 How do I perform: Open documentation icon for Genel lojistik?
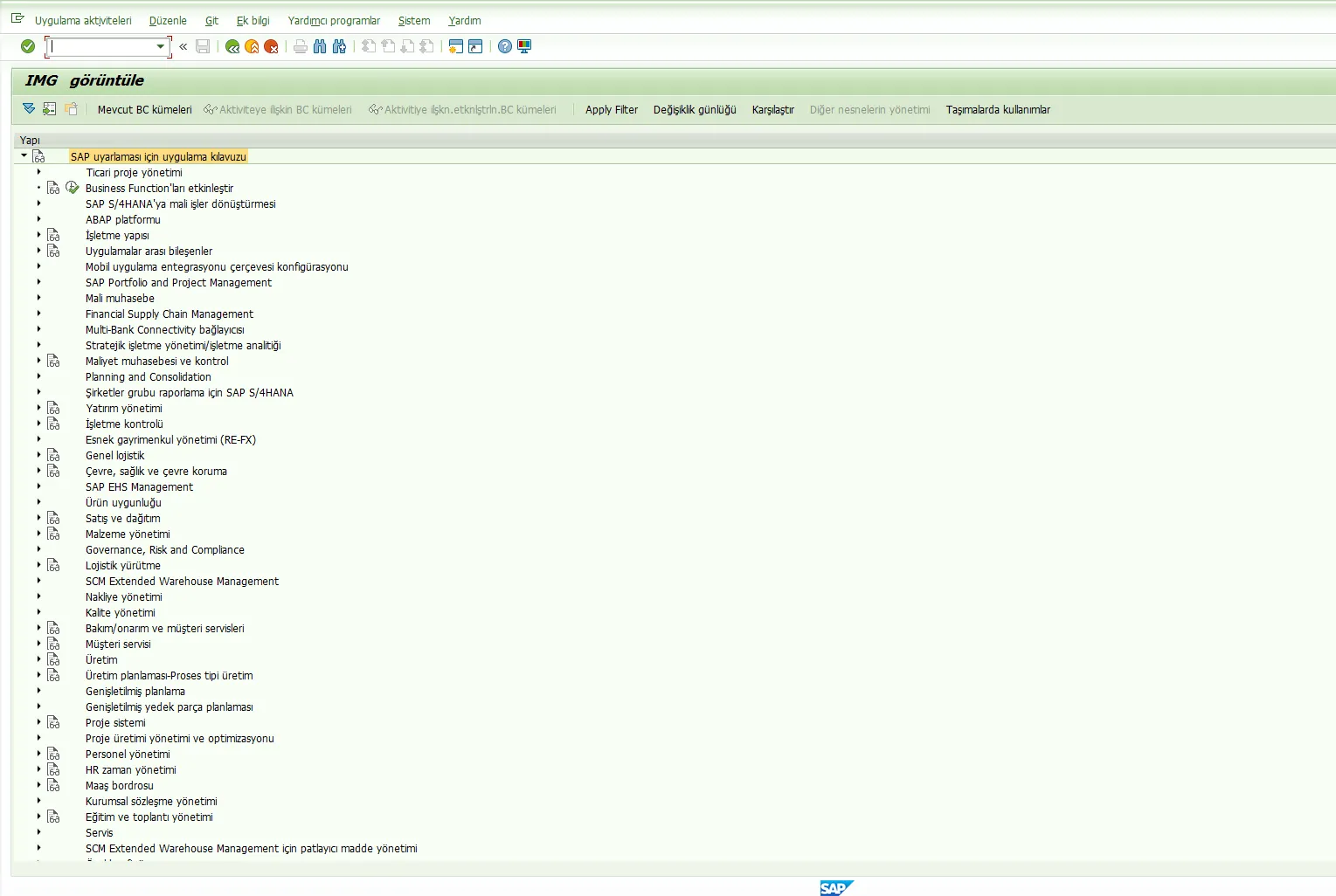point(53,455)
